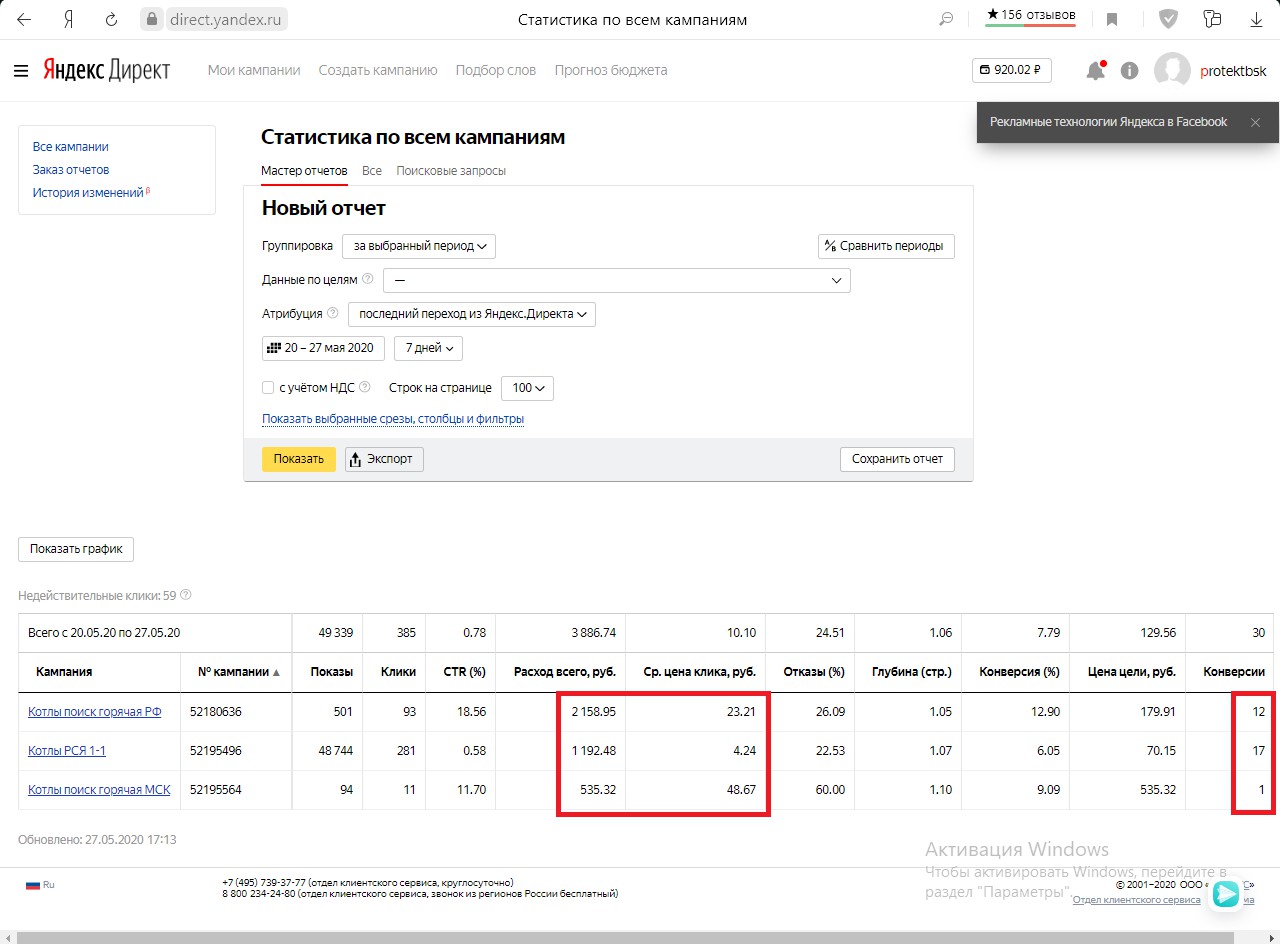Open the Атрибуция last-click dropdown
Viewport: 1280px width, 944px height.
coord(472,314)
